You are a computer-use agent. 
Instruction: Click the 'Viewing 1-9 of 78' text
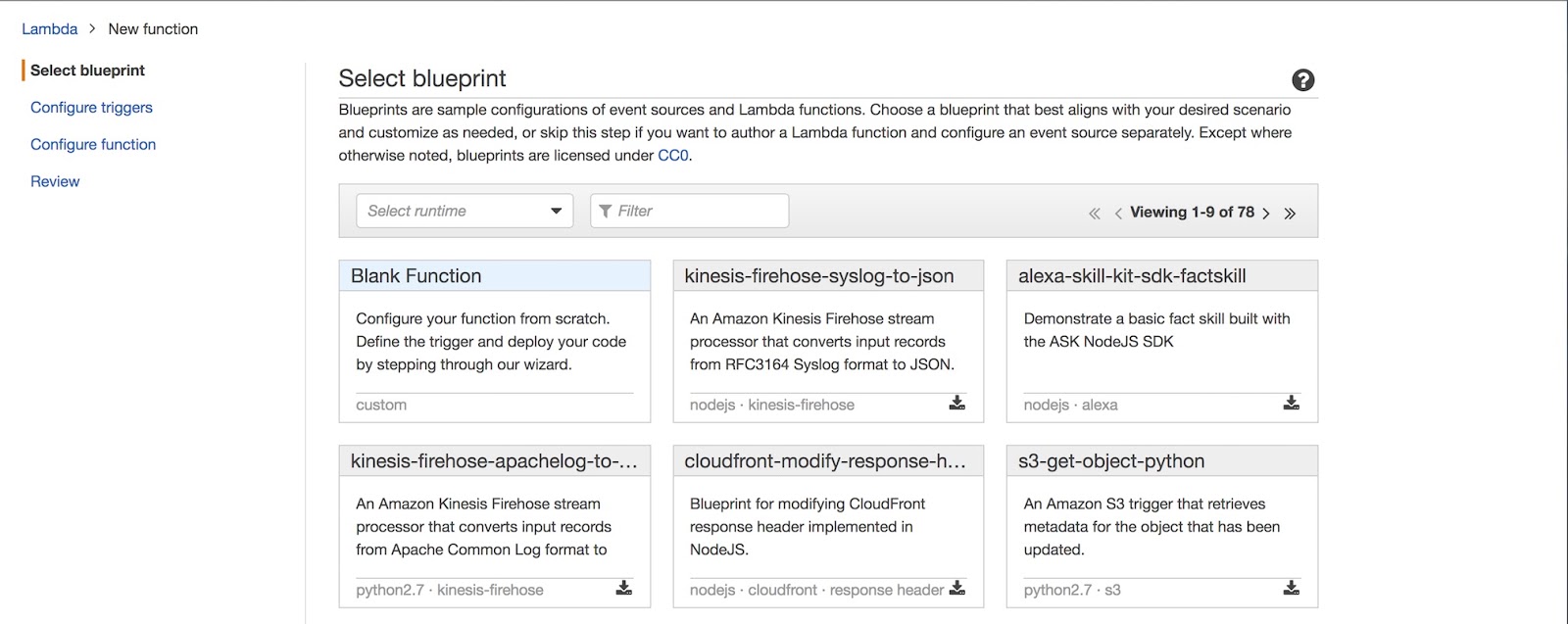pos(1192,213)
